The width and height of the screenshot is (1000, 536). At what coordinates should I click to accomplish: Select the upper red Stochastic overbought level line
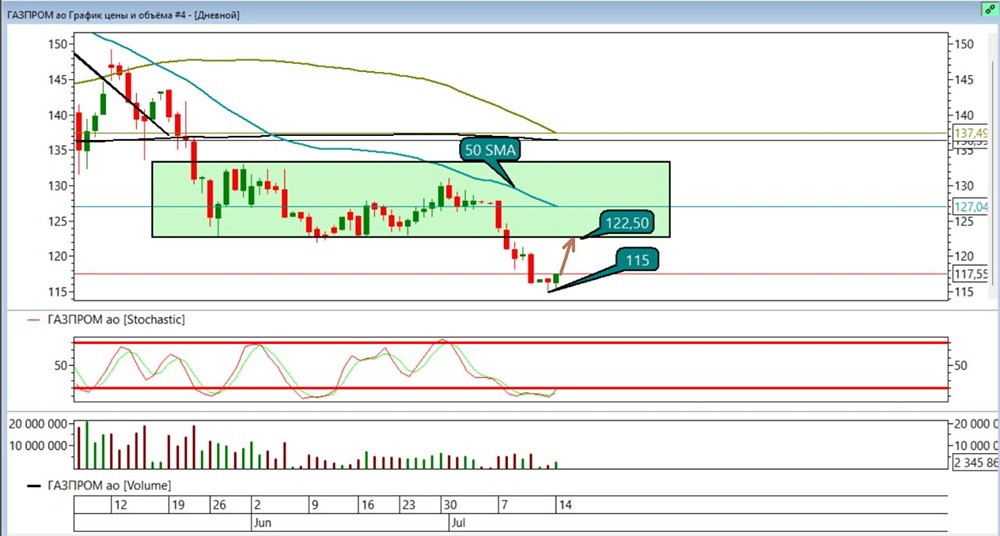tap(510, 343)
